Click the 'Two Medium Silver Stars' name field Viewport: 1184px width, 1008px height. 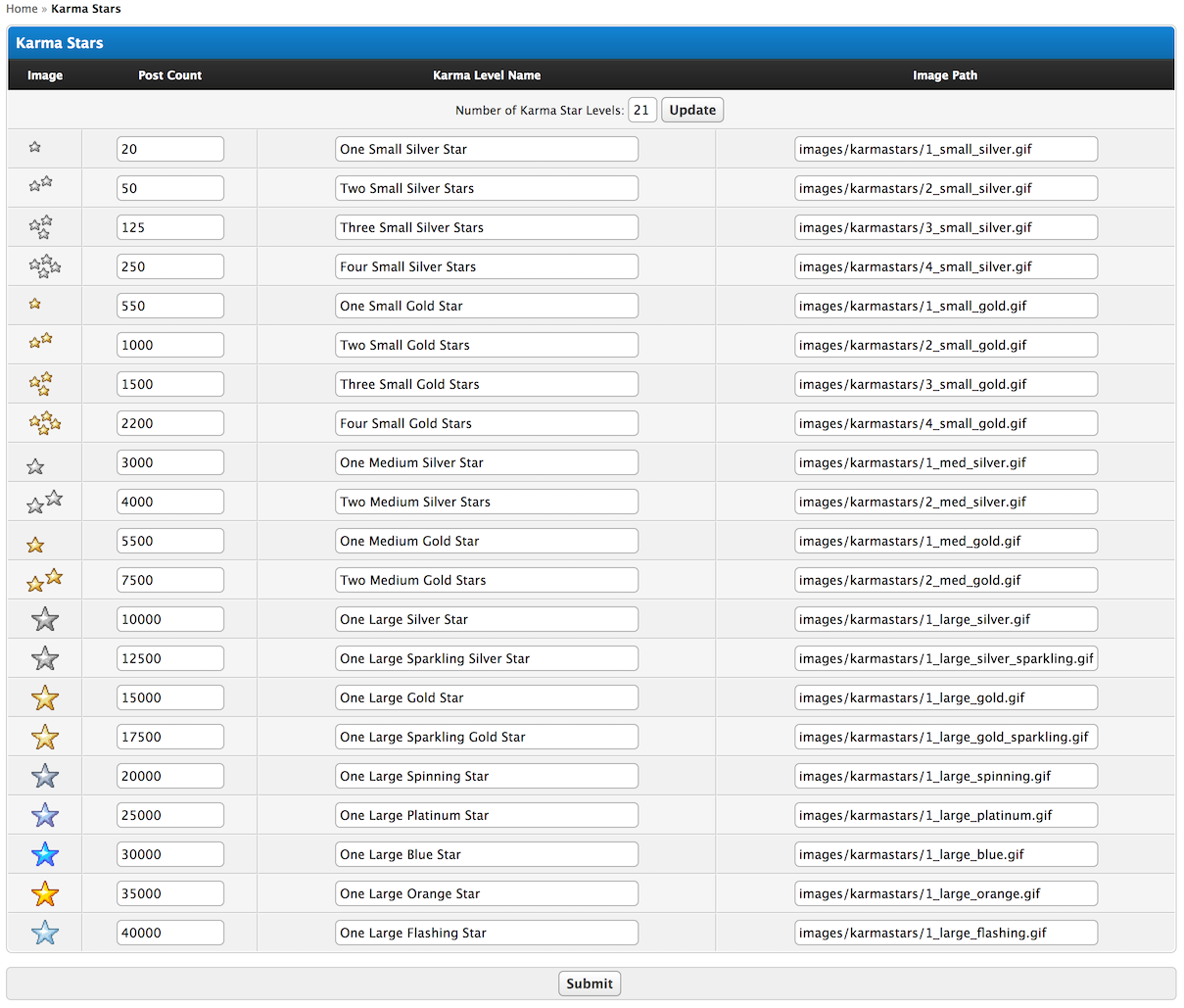(486, 502)
